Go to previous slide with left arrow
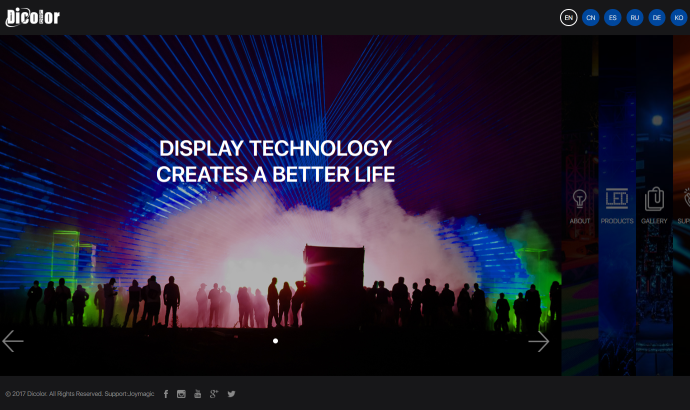This screenshot has width=690, height=410. pos(13,341)
